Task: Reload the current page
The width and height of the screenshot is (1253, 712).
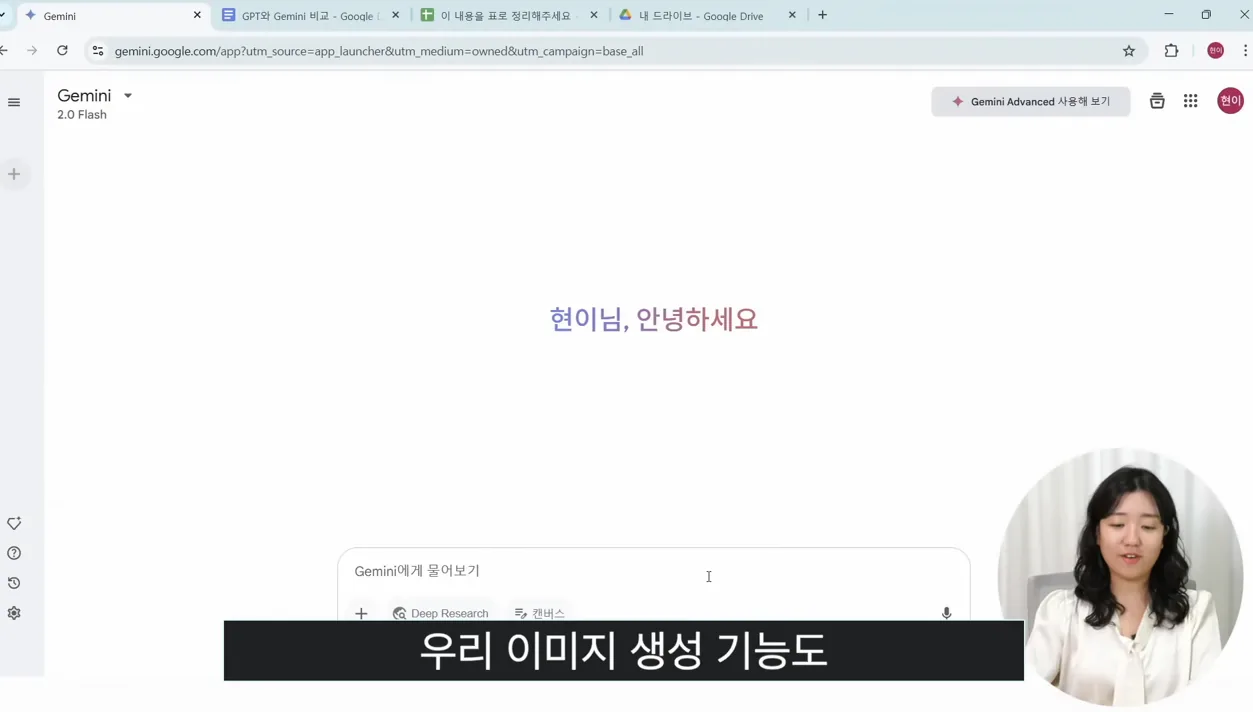Action: coord(62,51)
